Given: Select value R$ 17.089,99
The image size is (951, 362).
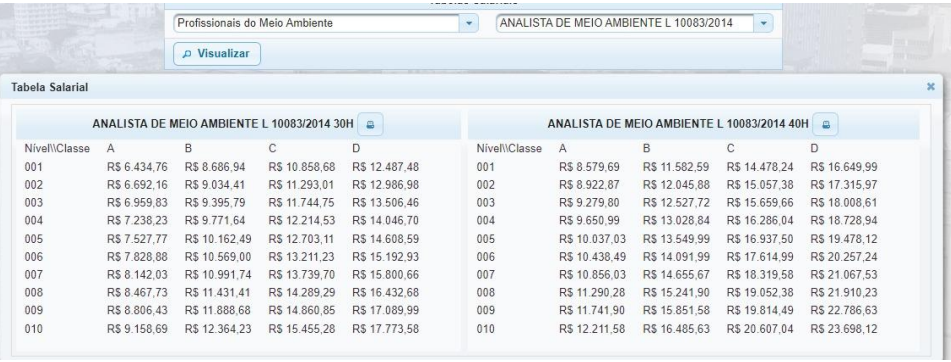Looking at the screenshot, I should (385, 310).
